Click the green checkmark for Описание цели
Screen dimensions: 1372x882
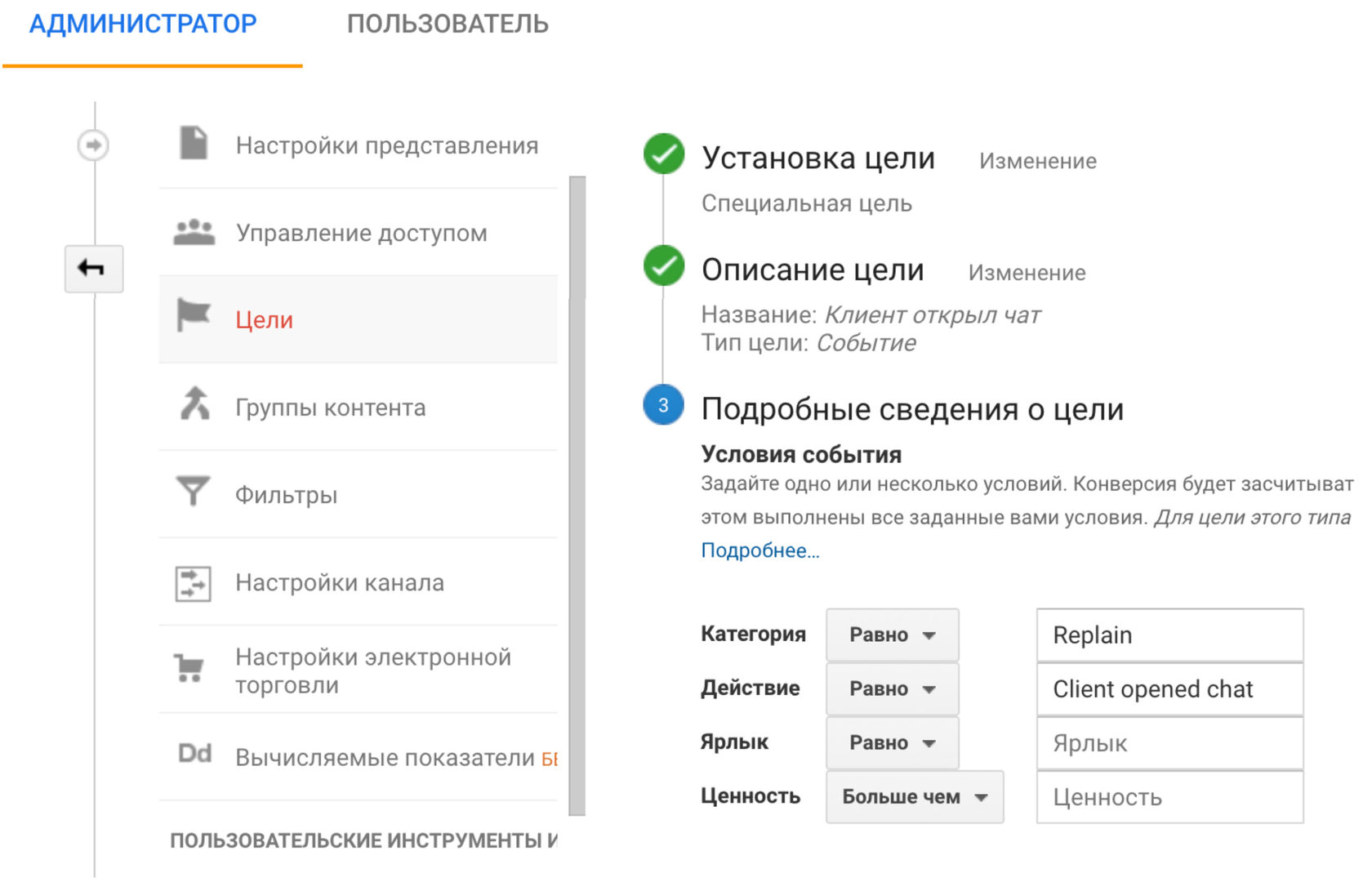pyautogui.click(x=664, y=265)
